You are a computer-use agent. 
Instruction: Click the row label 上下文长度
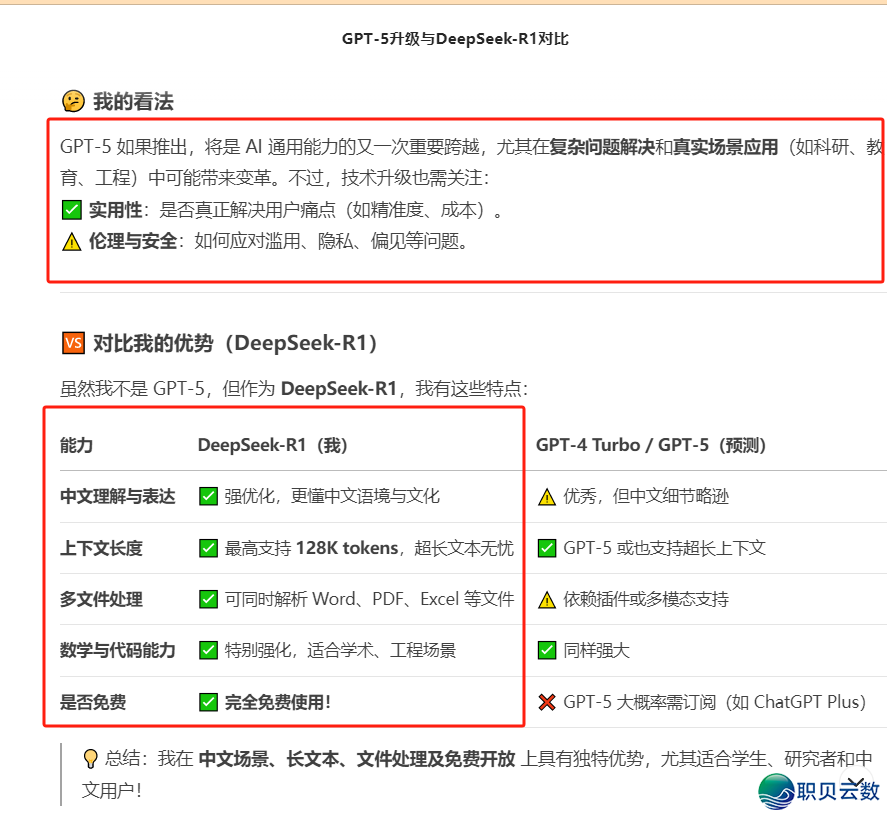coord(101,548)
